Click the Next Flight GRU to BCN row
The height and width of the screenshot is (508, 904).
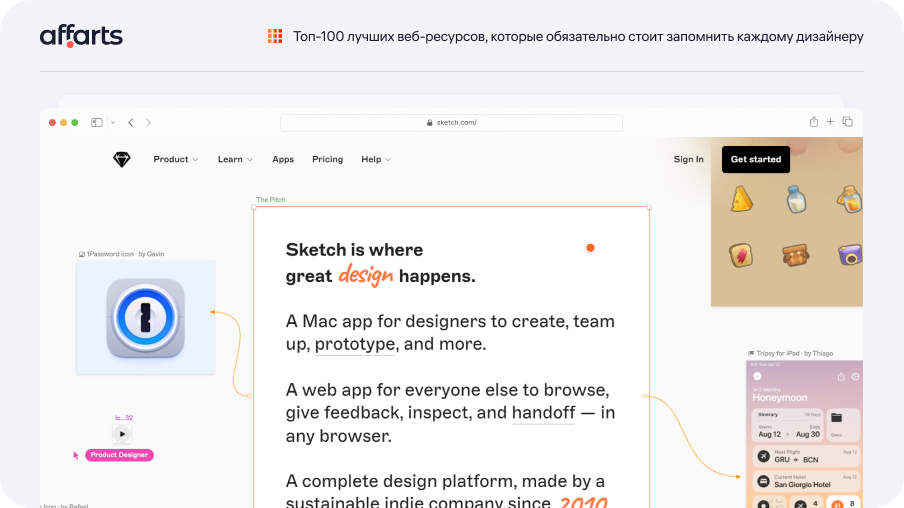[x=806, y=456]
